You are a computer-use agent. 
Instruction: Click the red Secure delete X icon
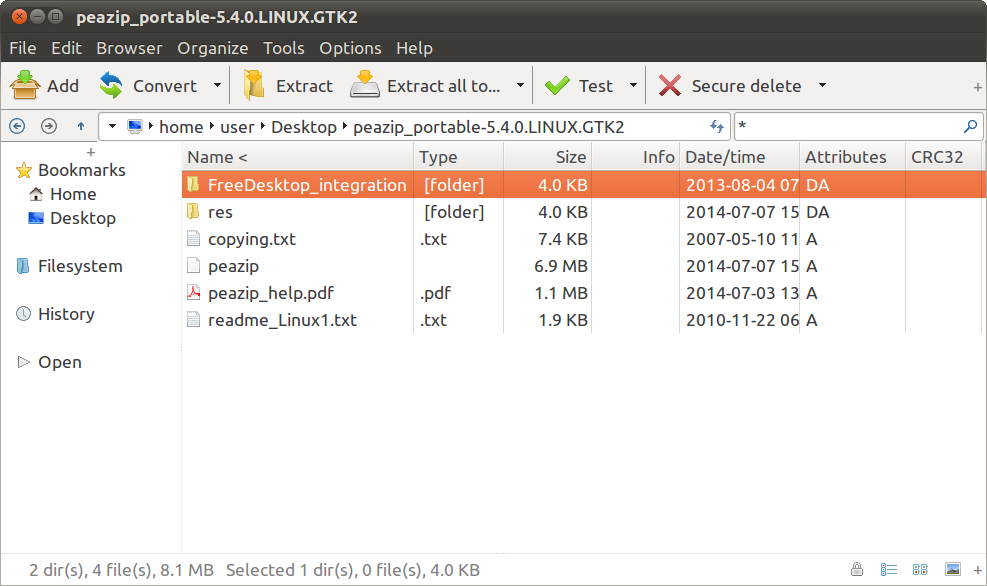[670, 86]
